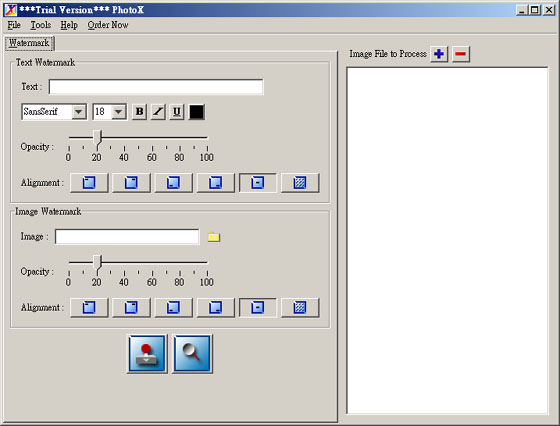Open the File menu
The height and width of the screenshot is (426, 560).
pyautogui.click(x=14, y=25)
